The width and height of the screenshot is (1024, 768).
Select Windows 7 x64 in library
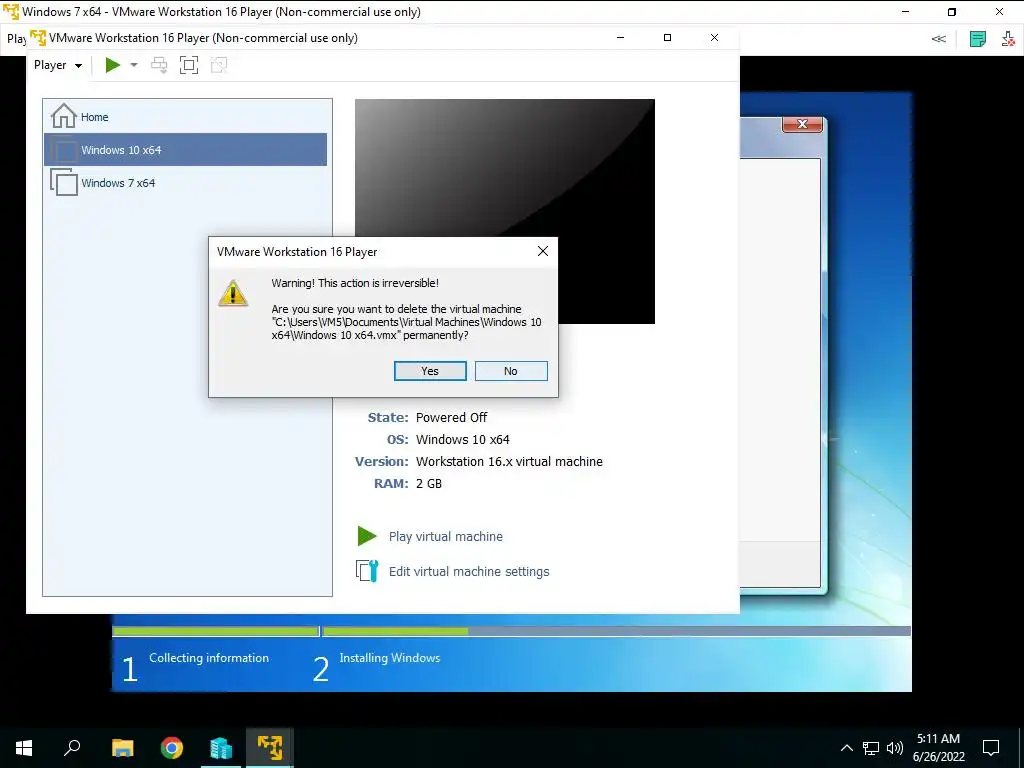tap(185, 183)
